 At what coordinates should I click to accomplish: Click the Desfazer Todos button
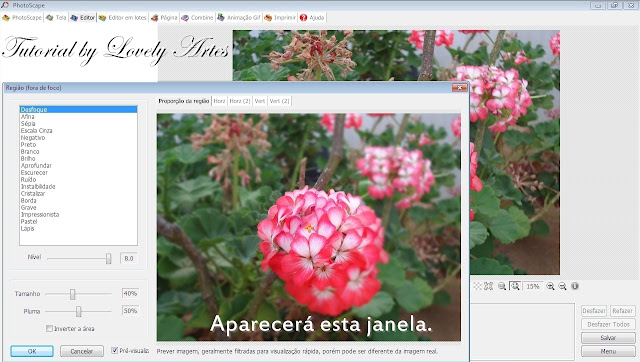(608, 324)
